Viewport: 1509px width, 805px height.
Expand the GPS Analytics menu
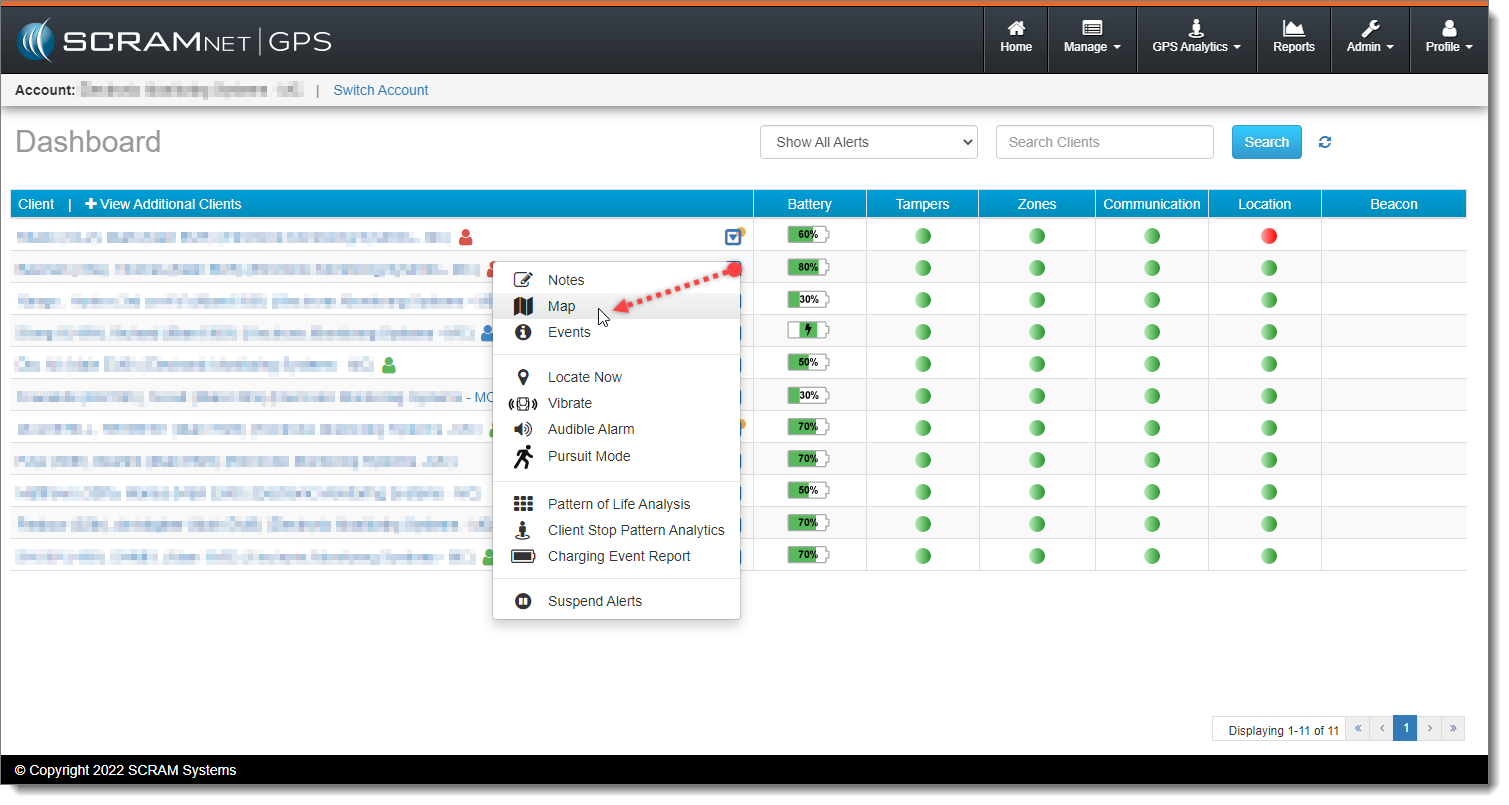point(1196,38)
